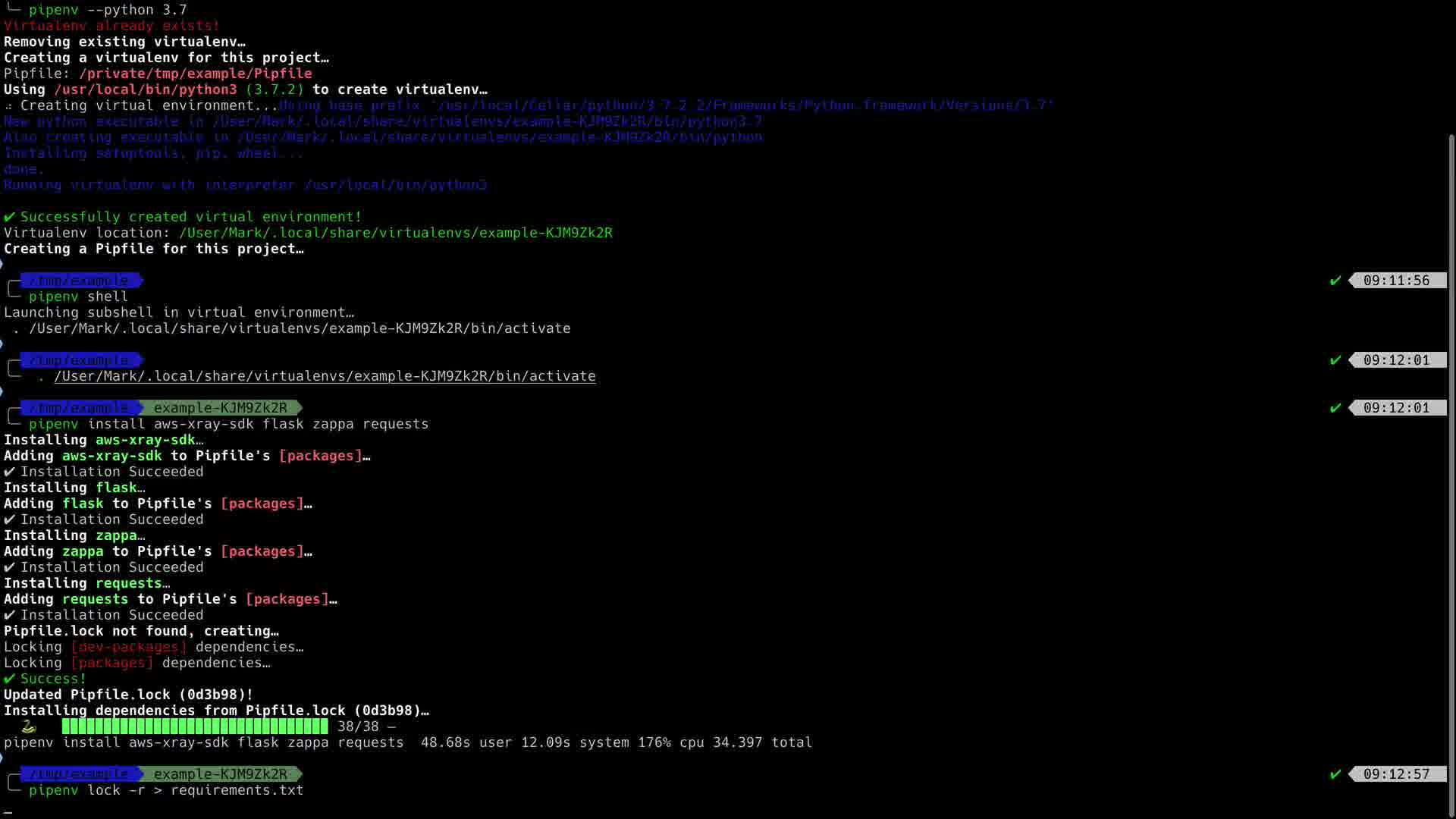Viewport: 1456px width, 819px height.
Task: Click the red [dev-packages] text
Action: pyautogui.click(x=128, y=647)
